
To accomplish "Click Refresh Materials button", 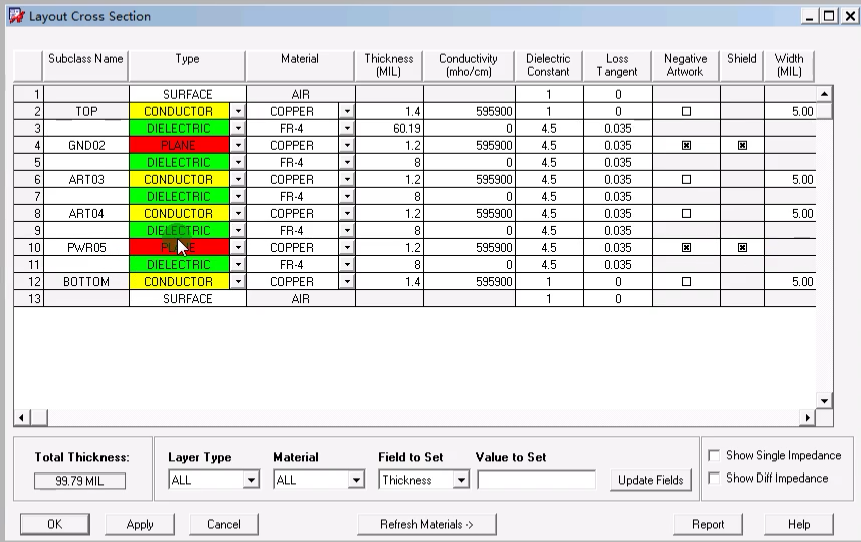I will [427, 524].
